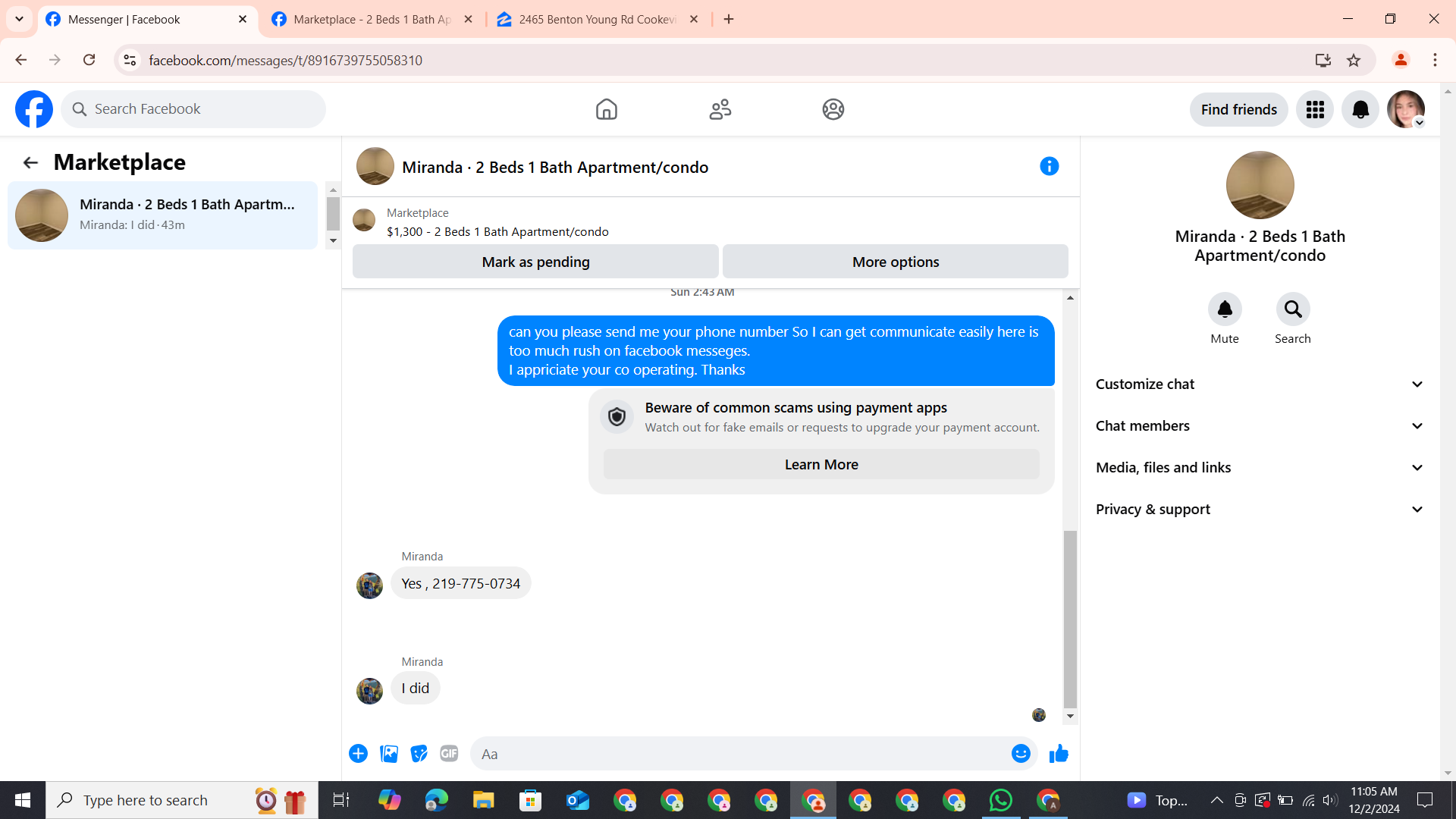Open Miranda chat in Marketplace list
The image size is (1456, 819).
[162, 215]
